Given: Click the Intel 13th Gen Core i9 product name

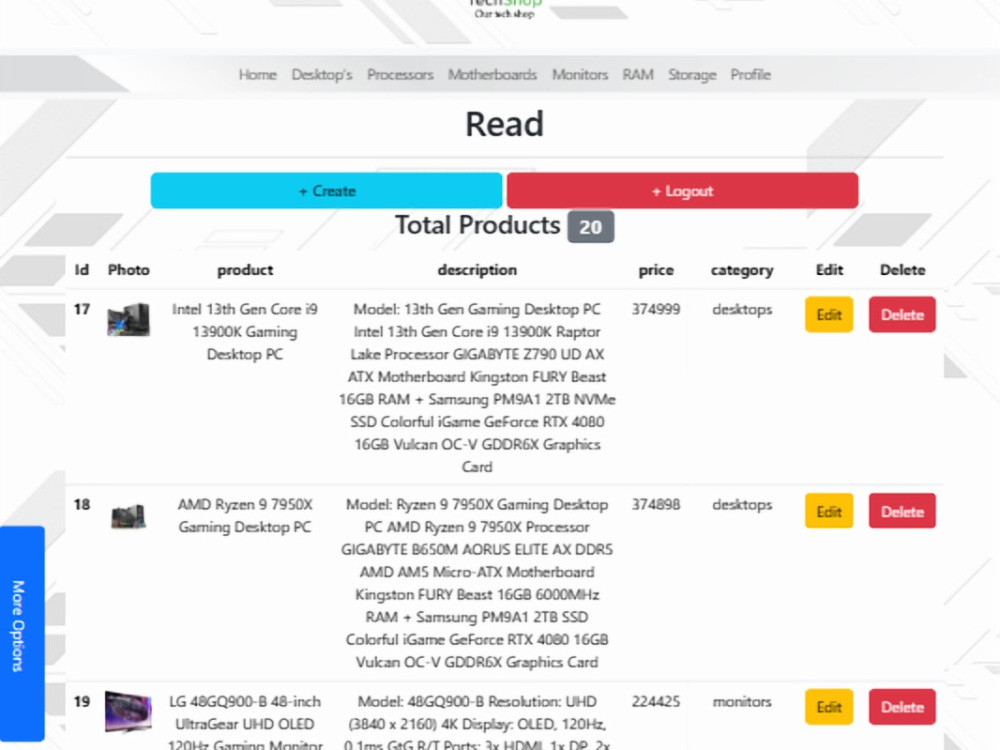Looking at the screenshot, I should [245, 332].
